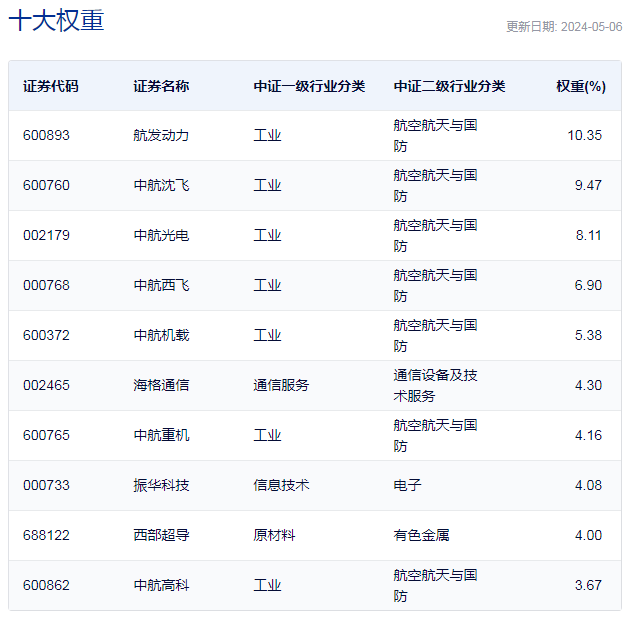Viewport: 628px width, 618px height.
Task: Click 工业 in the 中航沈飞 row
Action: [267, 185]
